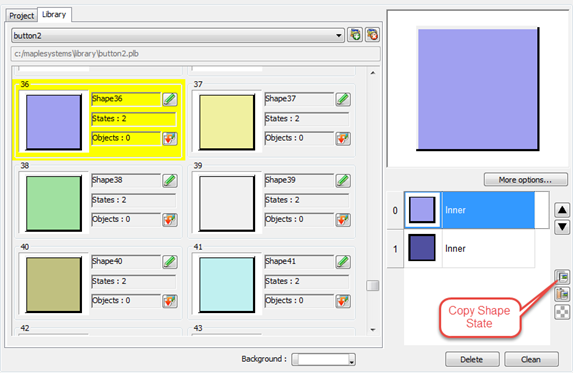The height and width of the screenshot is (373, 573).
Task: Click the Copy Shape State icon
Action: (x=562, y=277)
